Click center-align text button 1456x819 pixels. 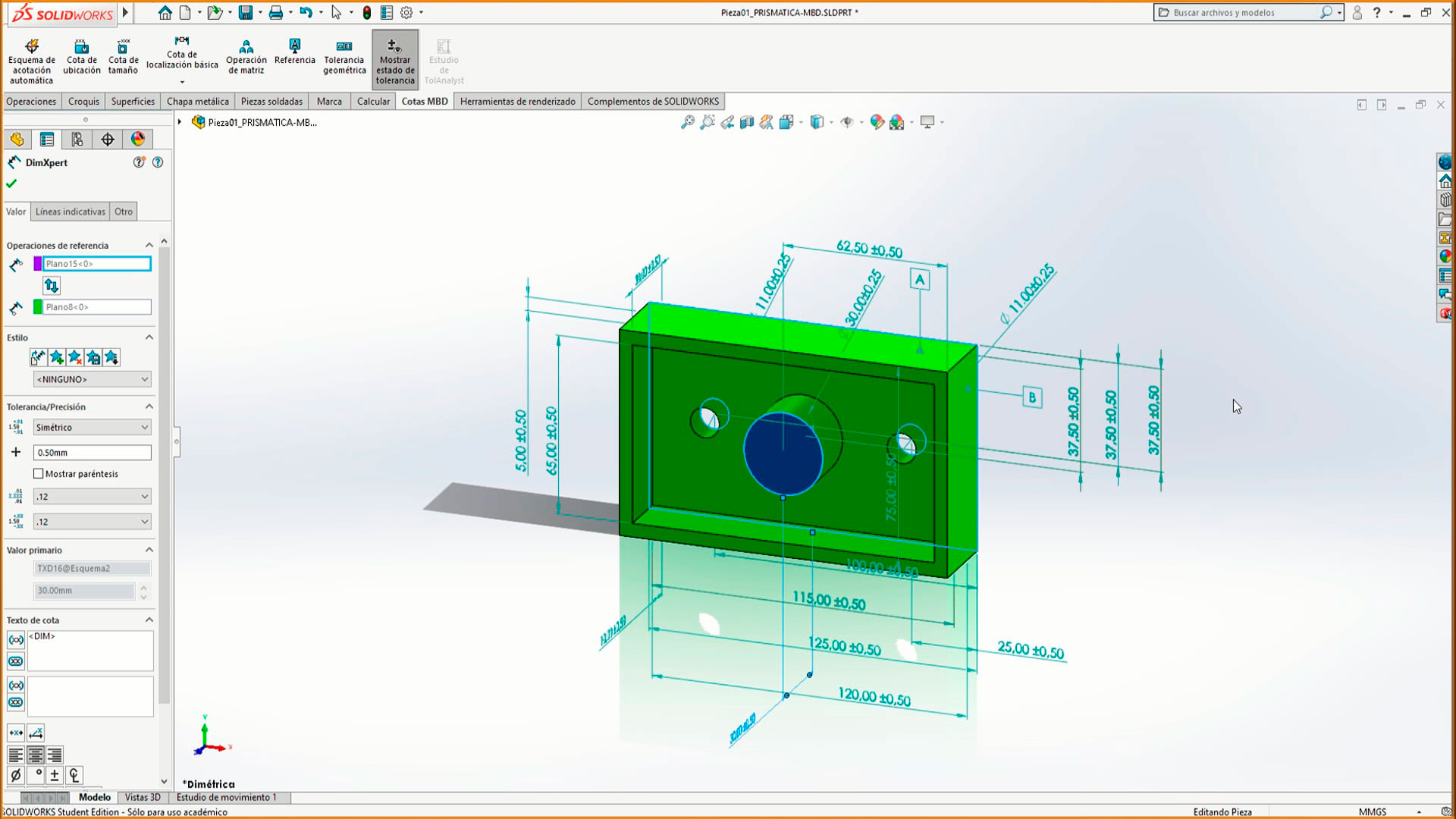(35, 755)
